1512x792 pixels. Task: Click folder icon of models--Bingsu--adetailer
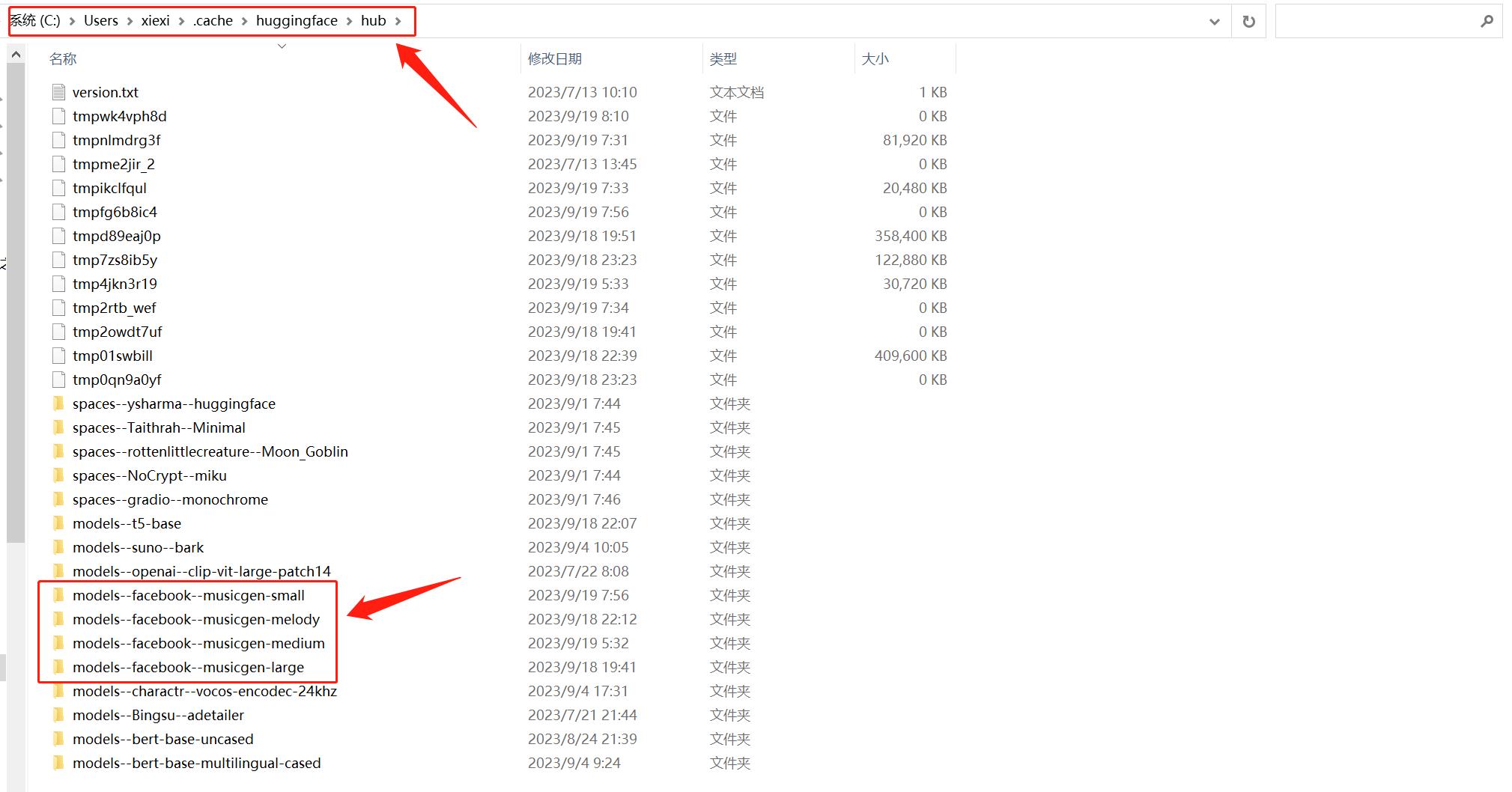pos(58,715)
